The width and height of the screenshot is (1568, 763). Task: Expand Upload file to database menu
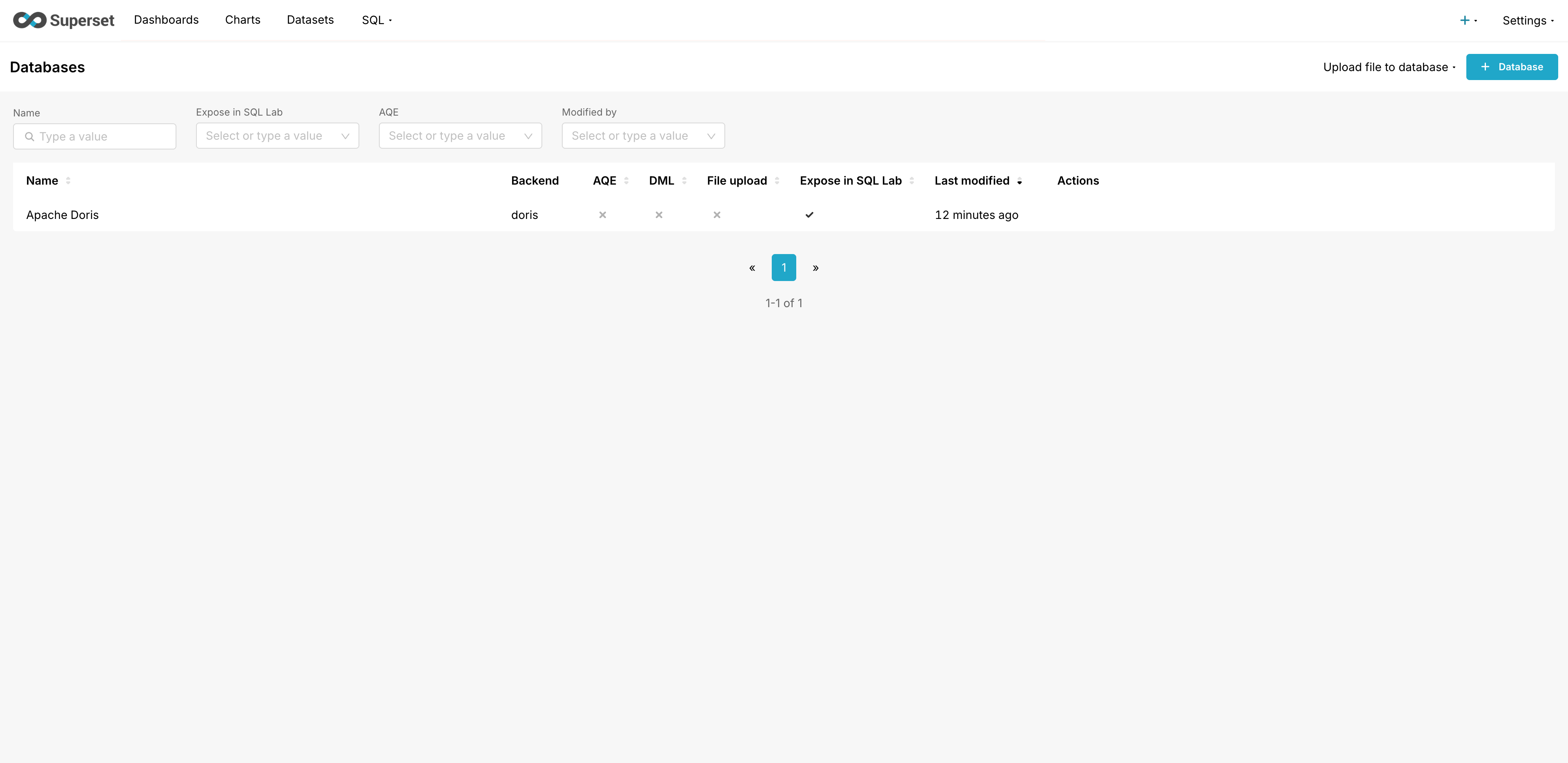coord(1388,67)
